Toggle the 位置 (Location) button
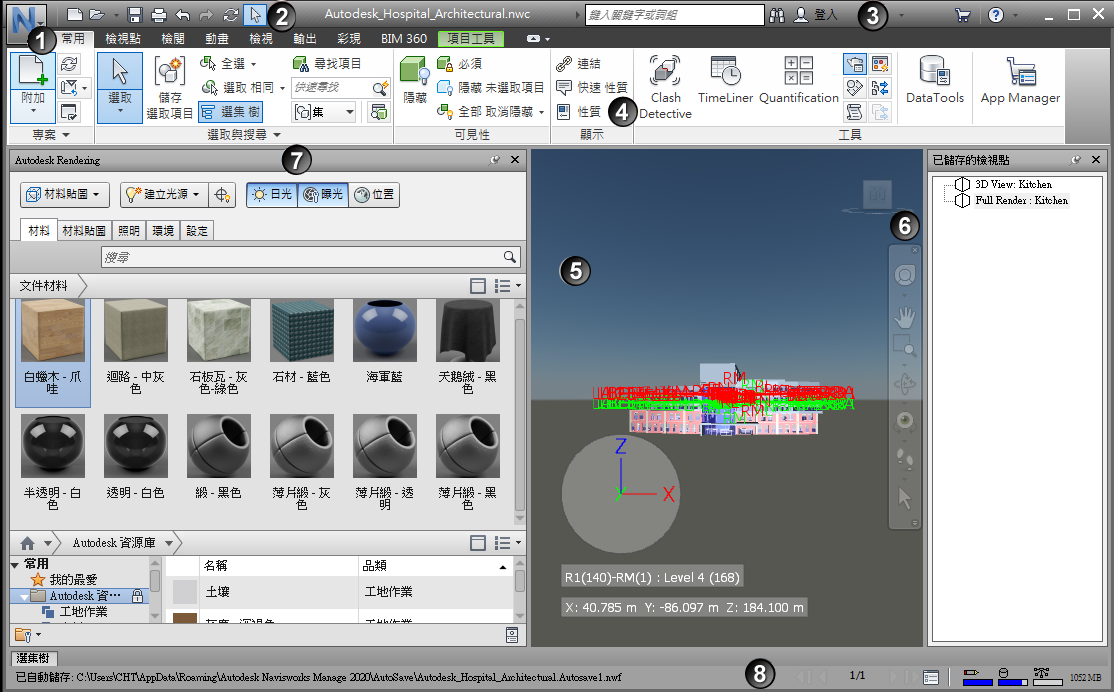Viewport: 1114px width, 692px height. coord(374,195)
